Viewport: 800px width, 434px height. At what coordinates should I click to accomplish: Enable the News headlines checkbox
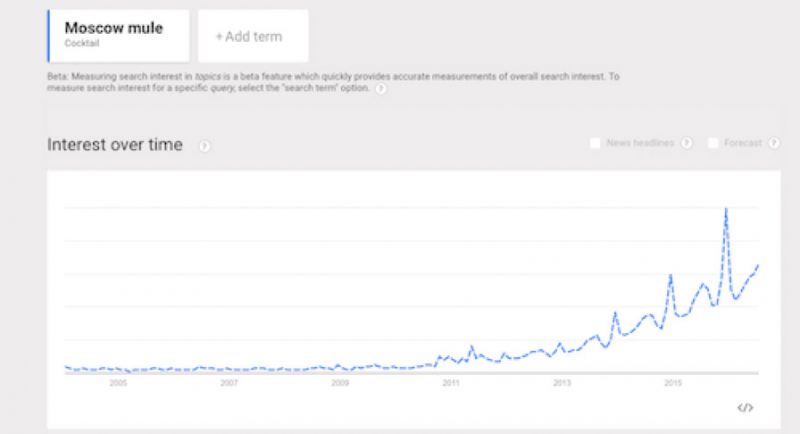click(595, 144)
